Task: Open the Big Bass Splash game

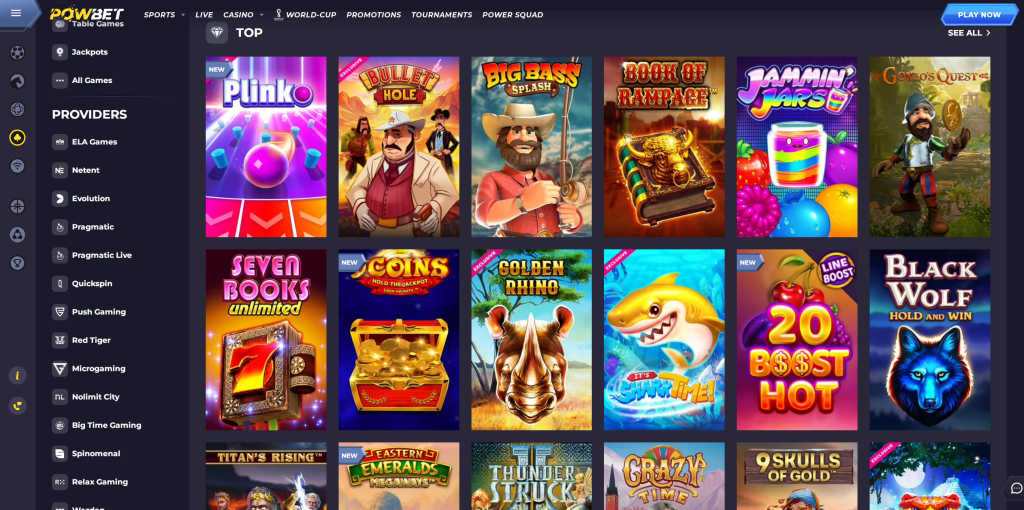Action: coord(532,147)
